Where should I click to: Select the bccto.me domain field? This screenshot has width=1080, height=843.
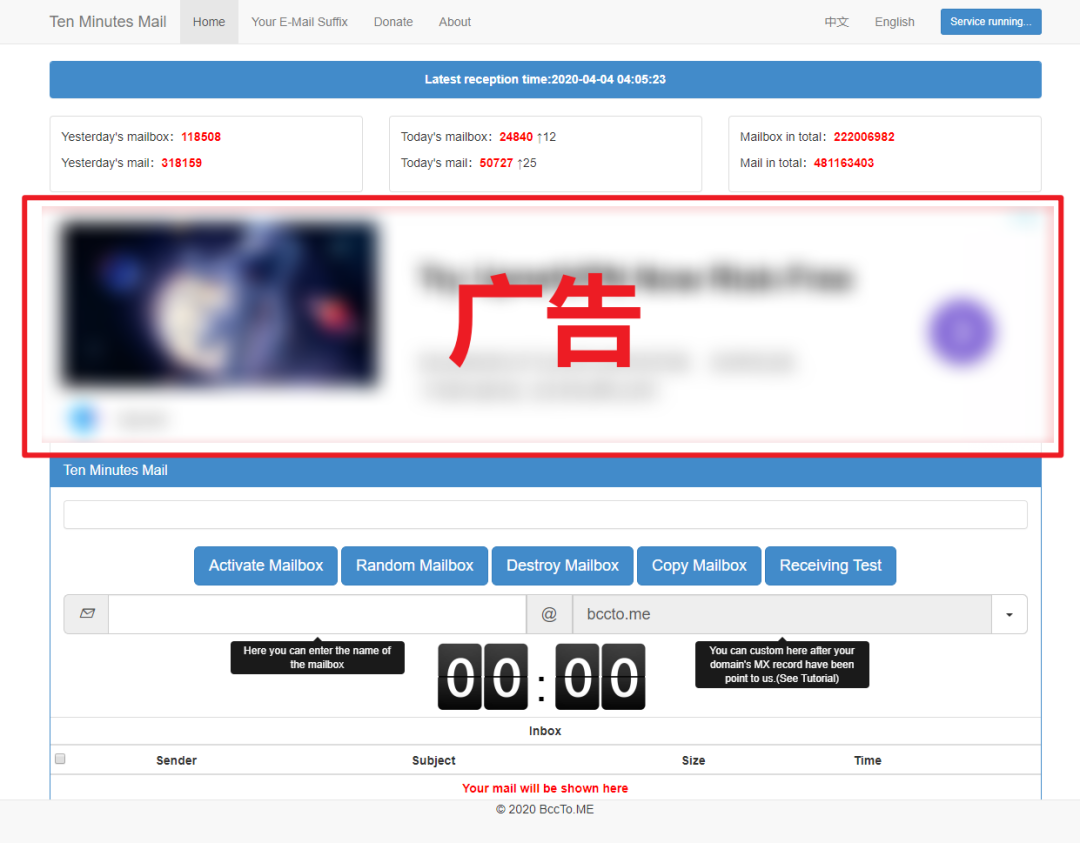pos(782,614)
